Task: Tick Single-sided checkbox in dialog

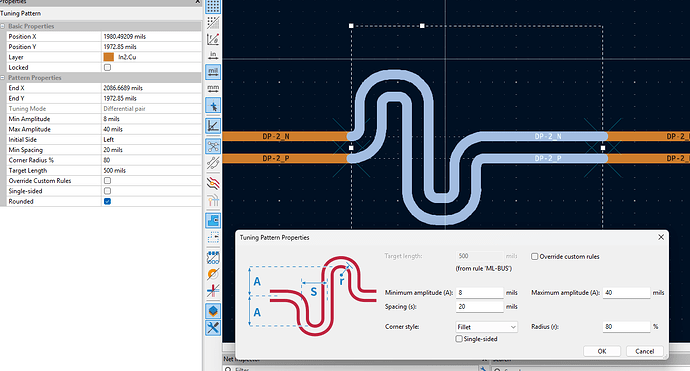Action: (x=459, y=339)
